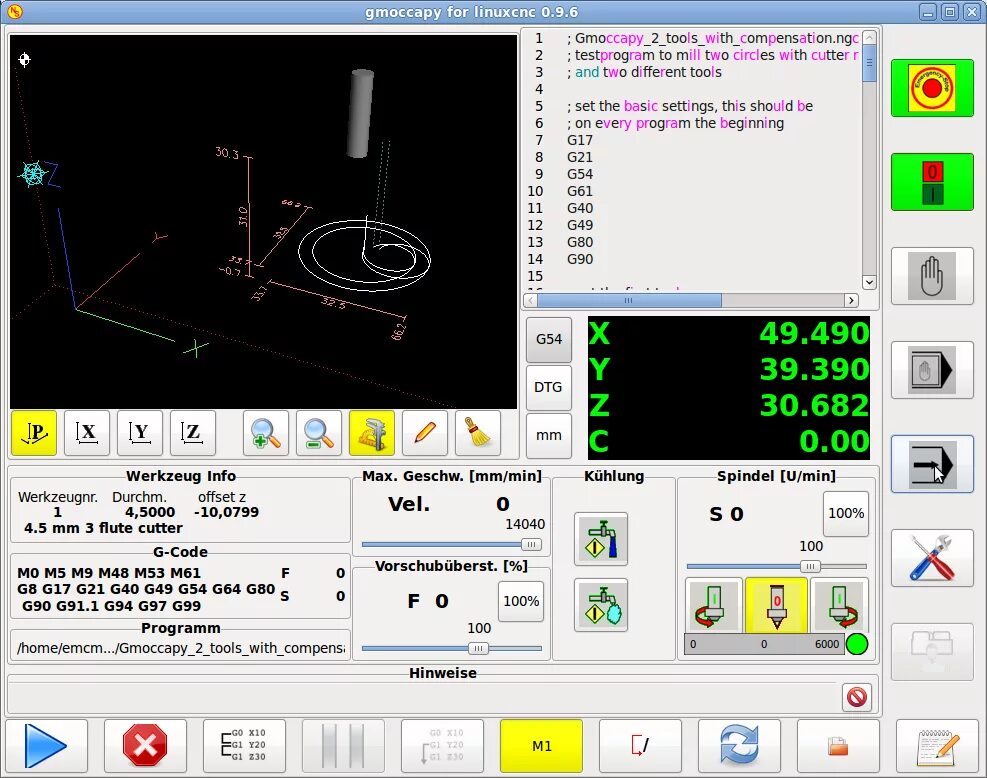Click the step-through G-code button
The width and height of the screenshot is (987, 778).
[244, 746]
